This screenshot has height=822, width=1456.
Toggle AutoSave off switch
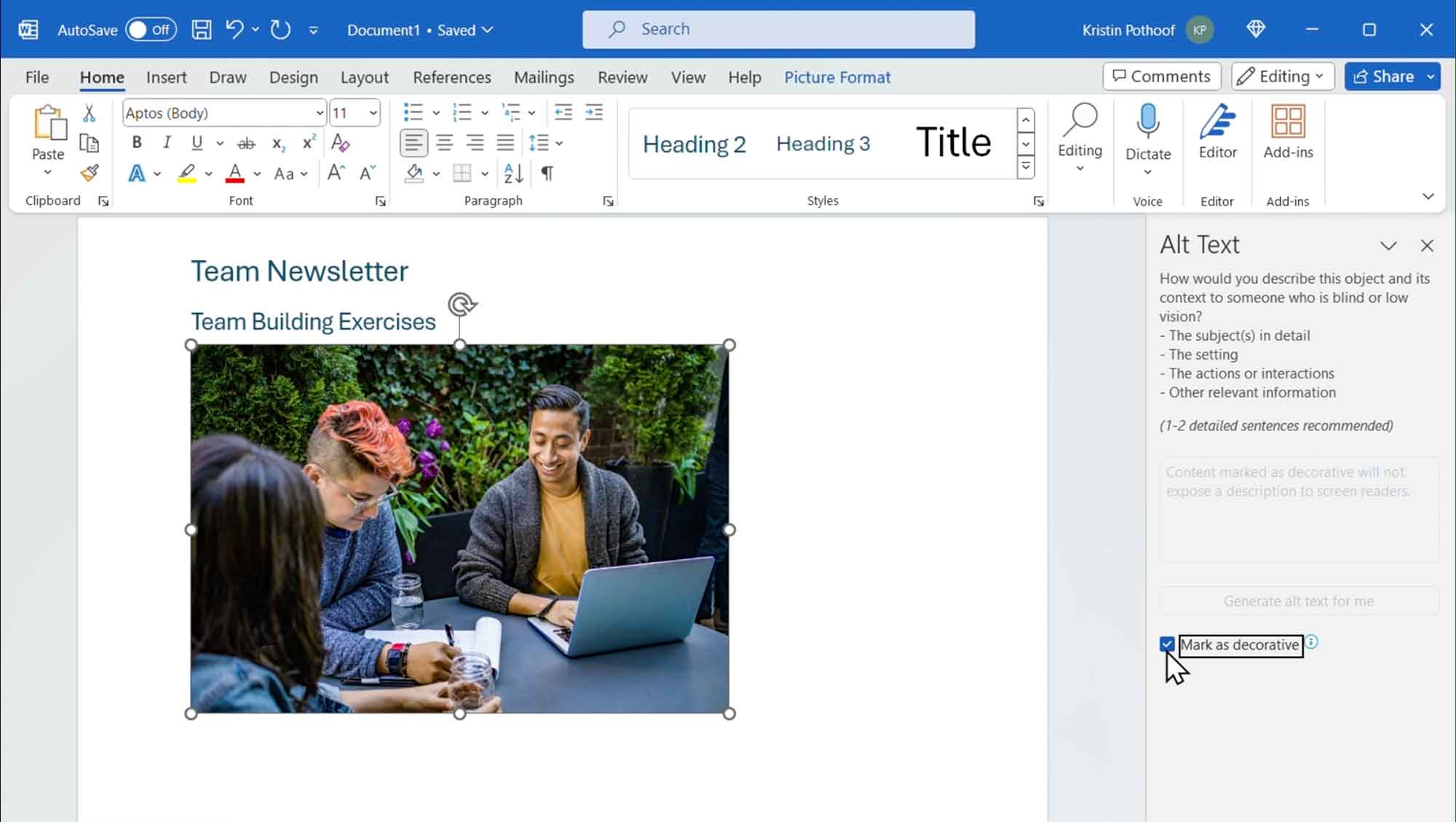pos(143,29)
